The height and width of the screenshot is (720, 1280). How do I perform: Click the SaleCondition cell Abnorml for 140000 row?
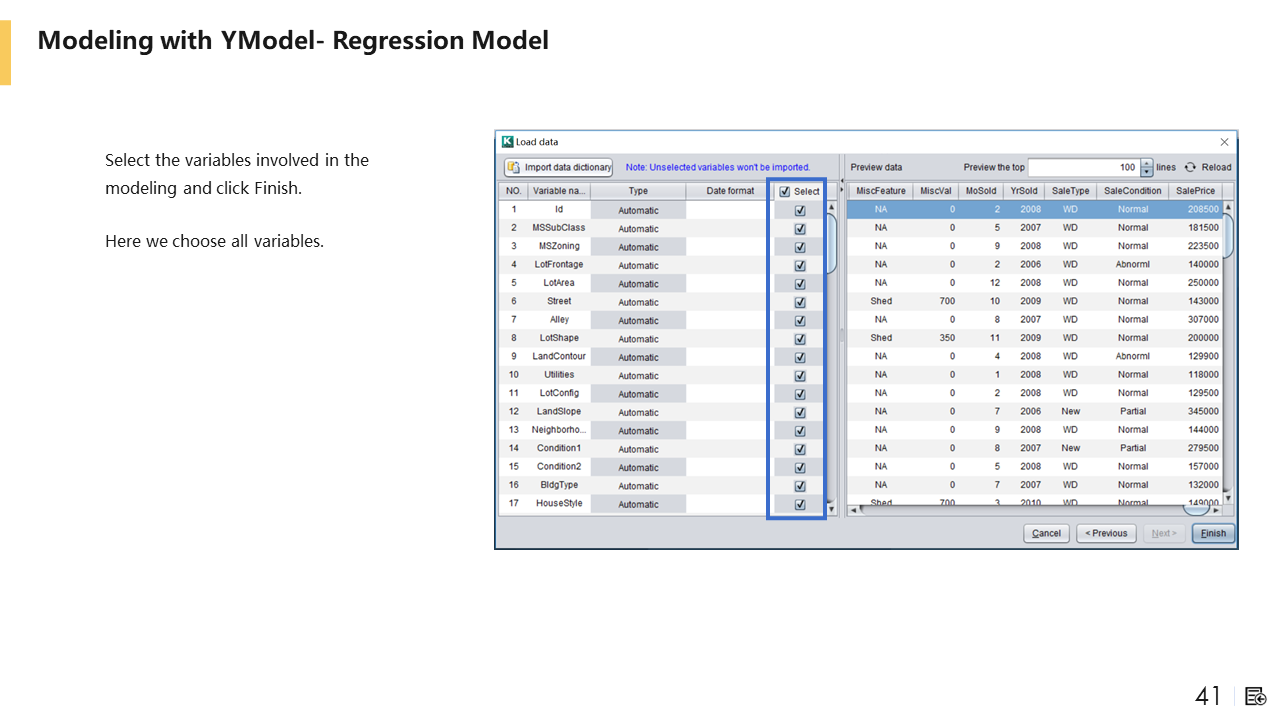tap(1133, 265)
